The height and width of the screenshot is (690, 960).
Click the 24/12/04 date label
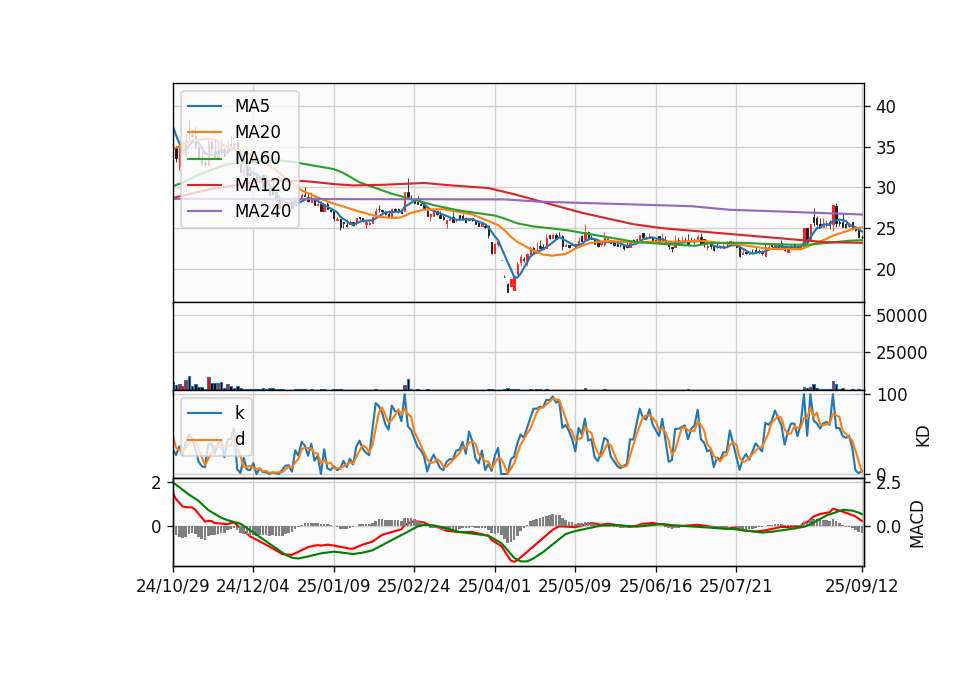point(253,586)
